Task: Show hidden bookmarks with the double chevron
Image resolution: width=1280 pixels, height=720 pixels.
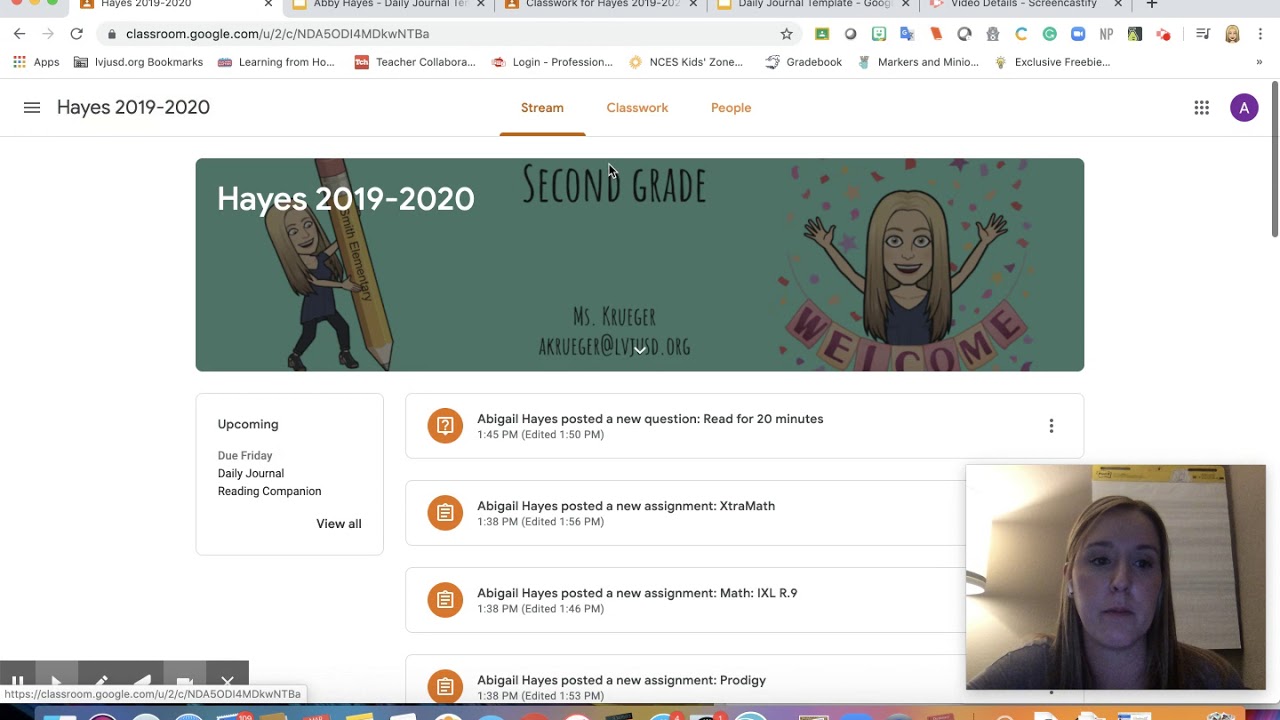Action: (1259, 62)
